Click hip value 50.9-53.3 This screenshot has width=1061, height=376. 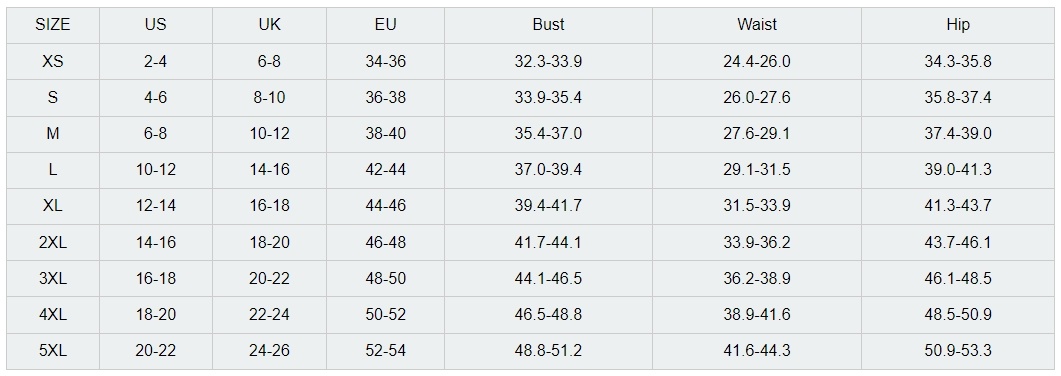958,351
